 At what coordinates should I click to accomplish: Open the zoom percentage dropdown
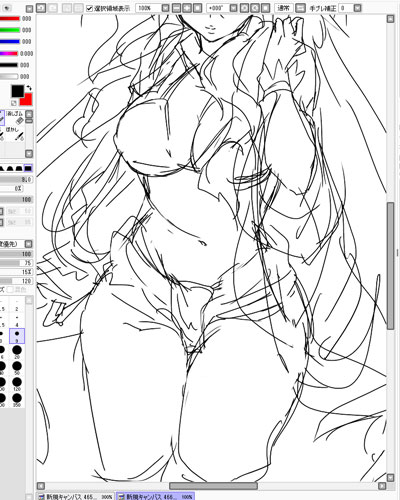point(165,8)
